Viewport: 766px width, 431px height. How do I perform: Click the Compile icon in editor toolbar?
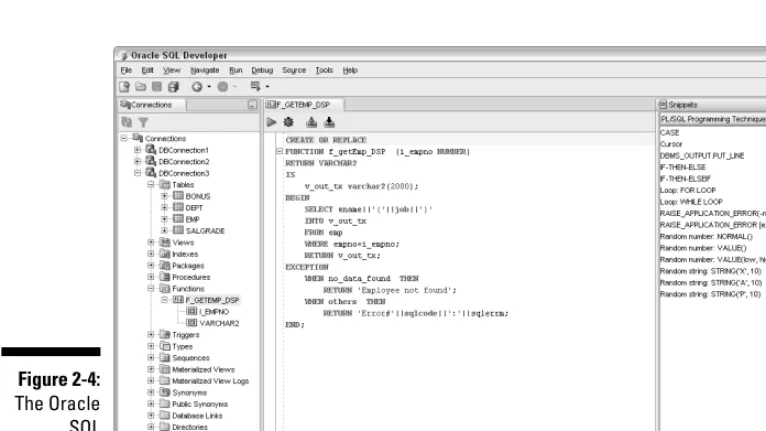coord(311,122)
